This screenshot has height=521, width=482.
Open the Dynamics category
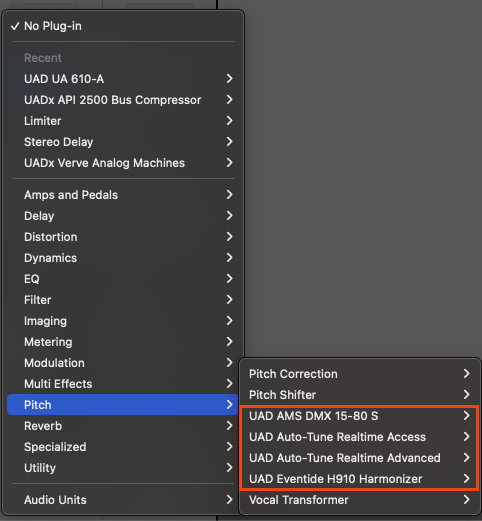(122, 258)
